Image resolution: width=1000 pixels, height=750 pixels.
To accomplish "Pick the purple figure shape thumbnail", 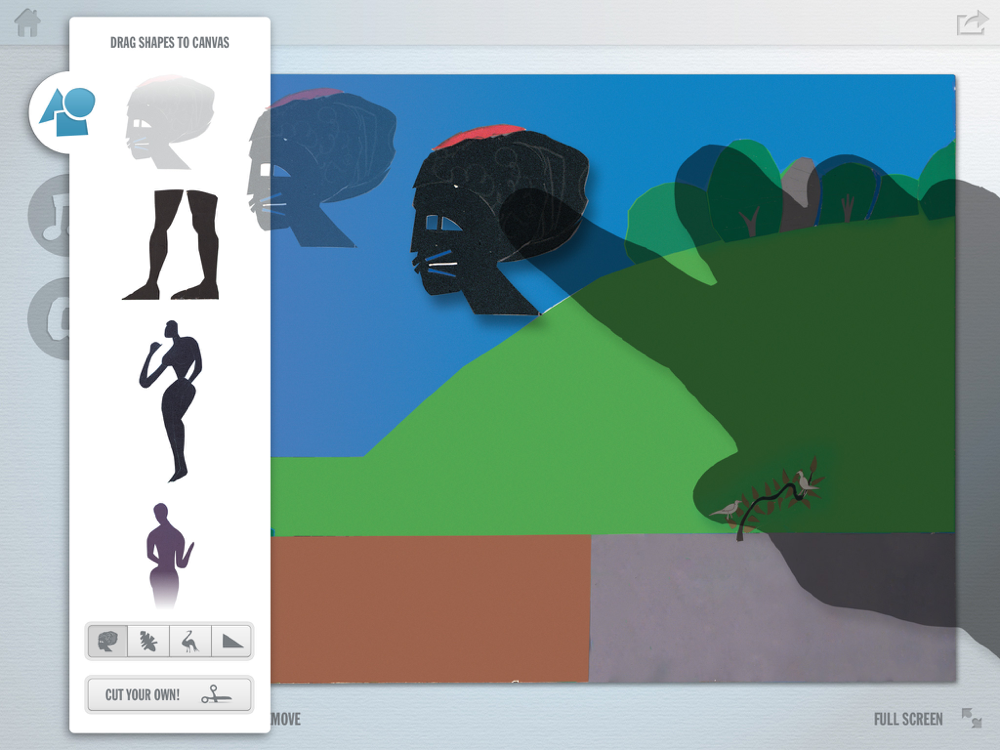I will 168,555.
